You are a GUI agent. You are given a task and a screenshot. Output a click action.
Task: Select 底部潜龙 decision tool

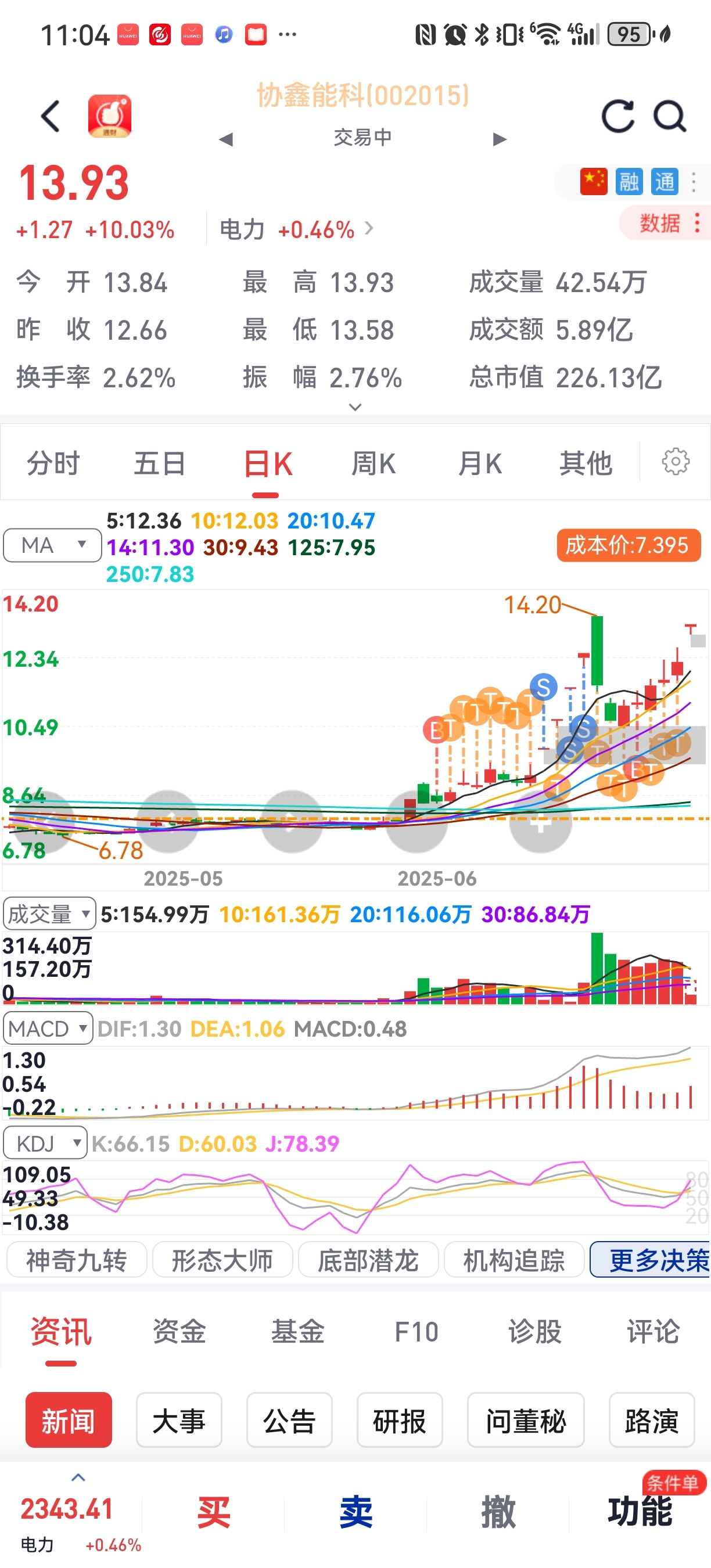pos(368,1260)
